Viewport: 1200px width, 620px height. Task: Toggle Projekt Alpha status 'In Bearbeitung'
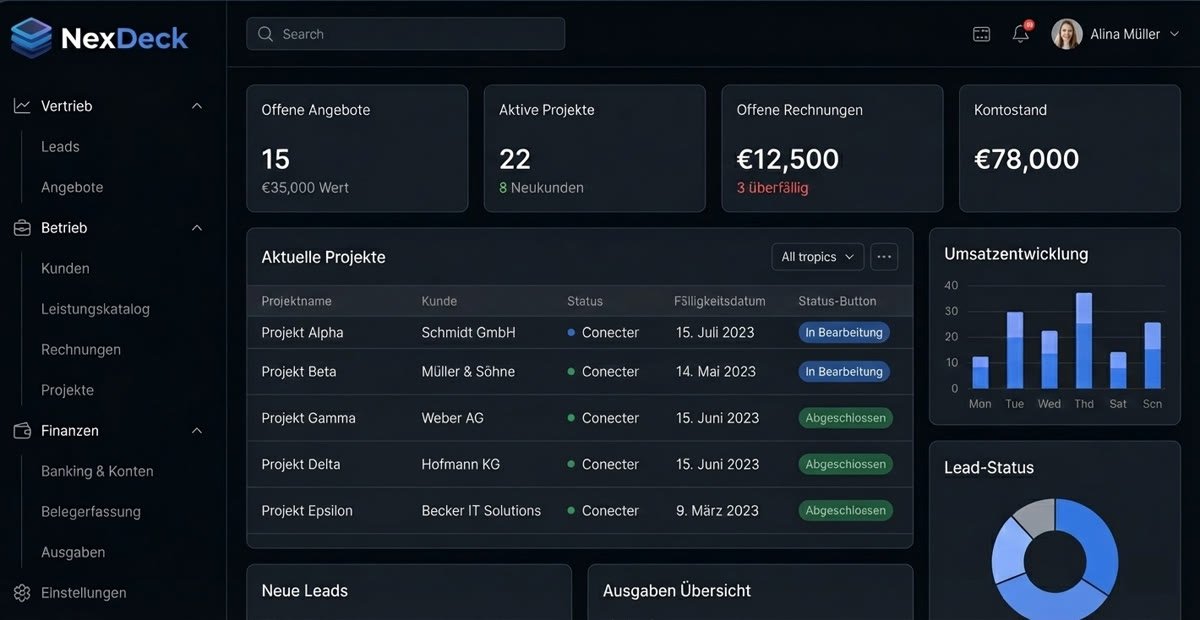[x=844, y=332]
